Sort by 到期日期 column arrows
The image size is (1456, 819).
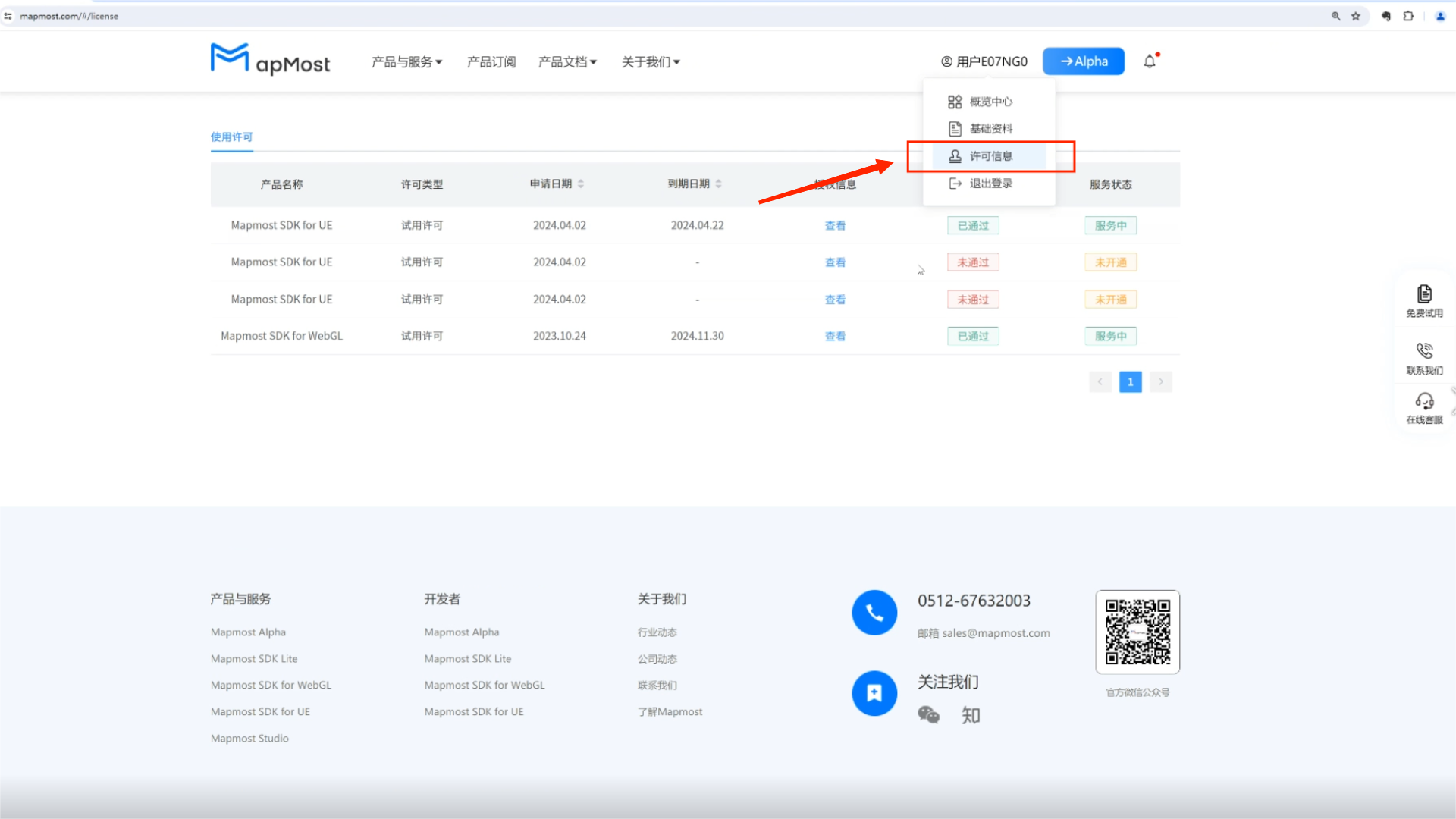pos(718,184)
